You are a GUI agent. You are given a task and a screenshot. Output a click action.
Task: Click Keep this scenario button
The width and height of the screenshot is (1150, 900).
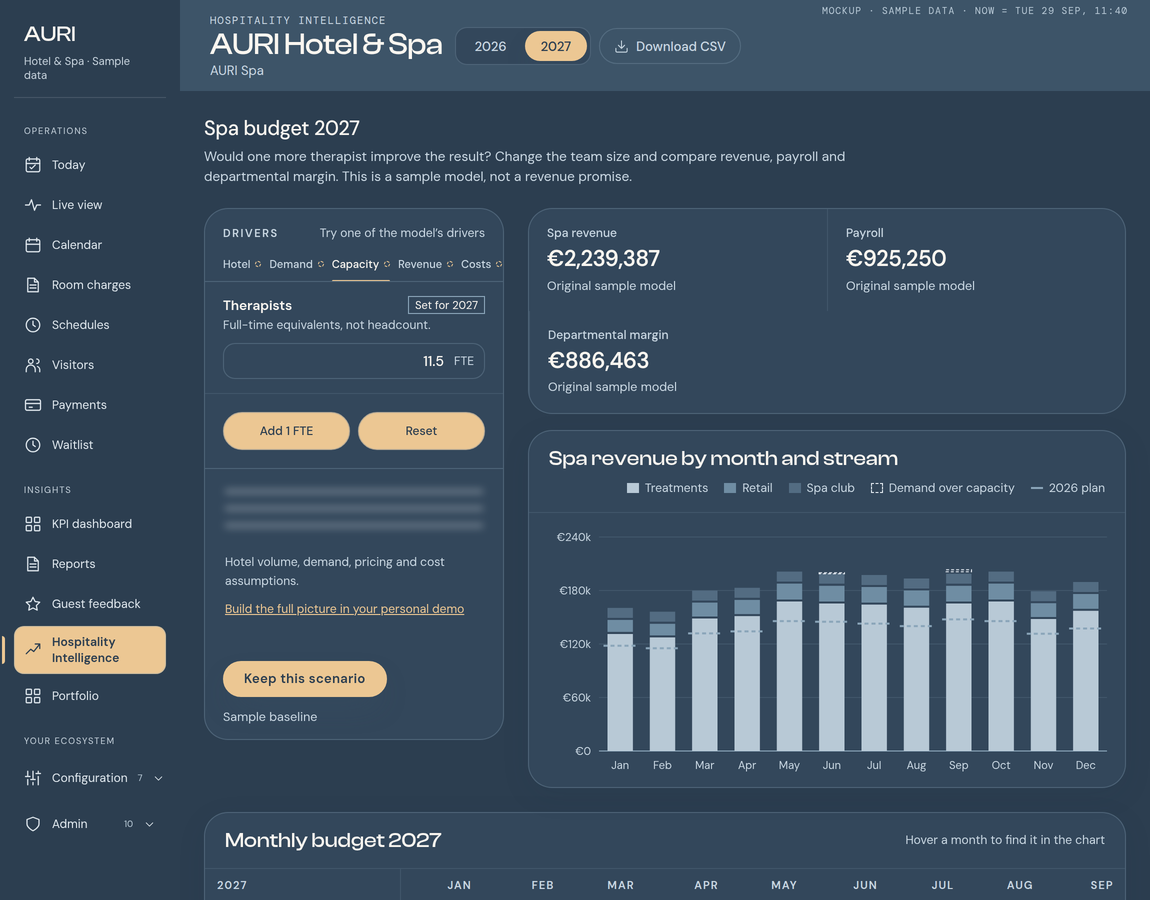pos(304,678)
